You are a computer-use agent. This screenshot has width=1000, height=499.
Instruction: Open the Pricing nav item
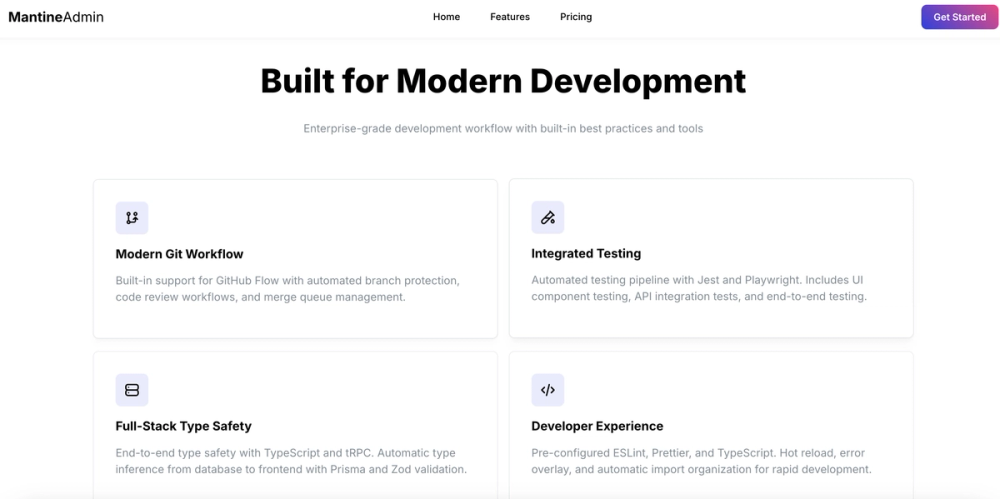point(576,17)
